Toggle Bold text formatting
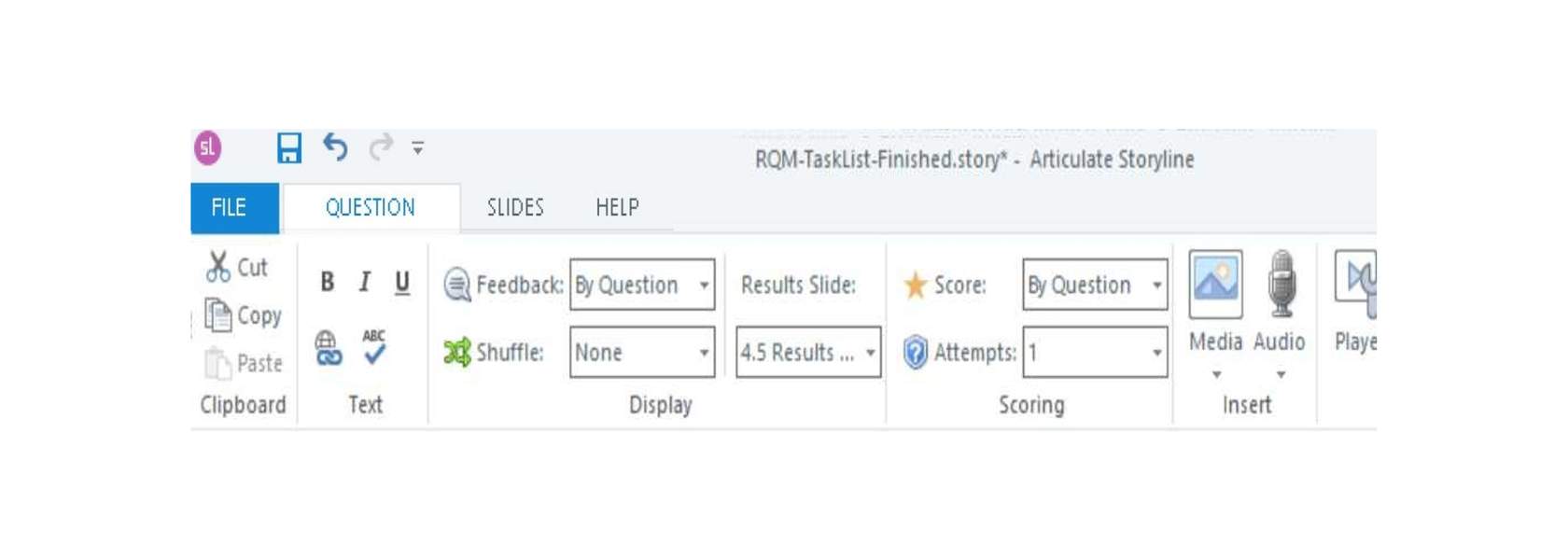This screenshot has height=558, width=1568. pos(328,282)
